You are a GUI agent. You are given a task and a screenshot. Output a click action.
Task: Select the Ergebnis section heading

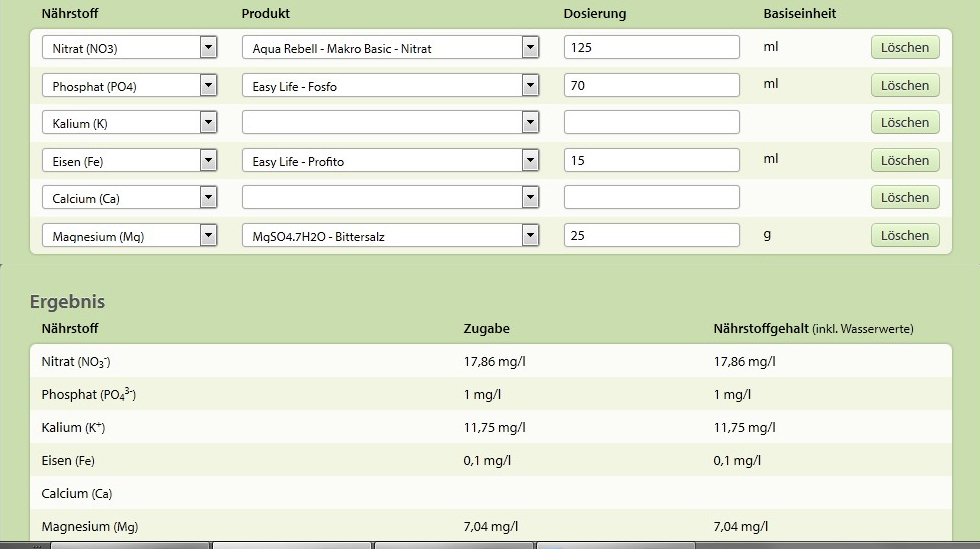(68, 301)
